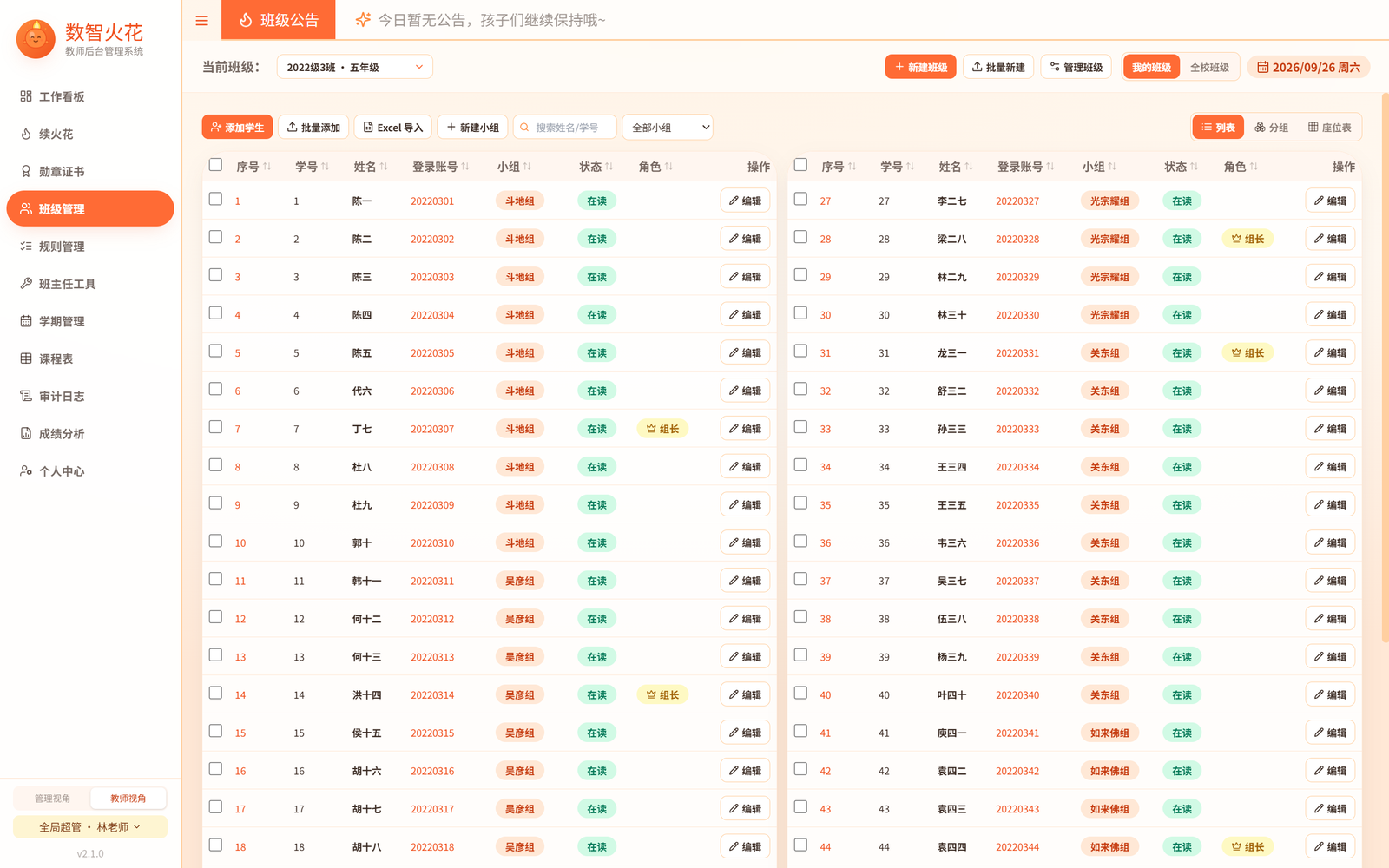The image size is (1389, 868).
Task: Open 成绩分析 sidebar item
Action: point(90,433)
